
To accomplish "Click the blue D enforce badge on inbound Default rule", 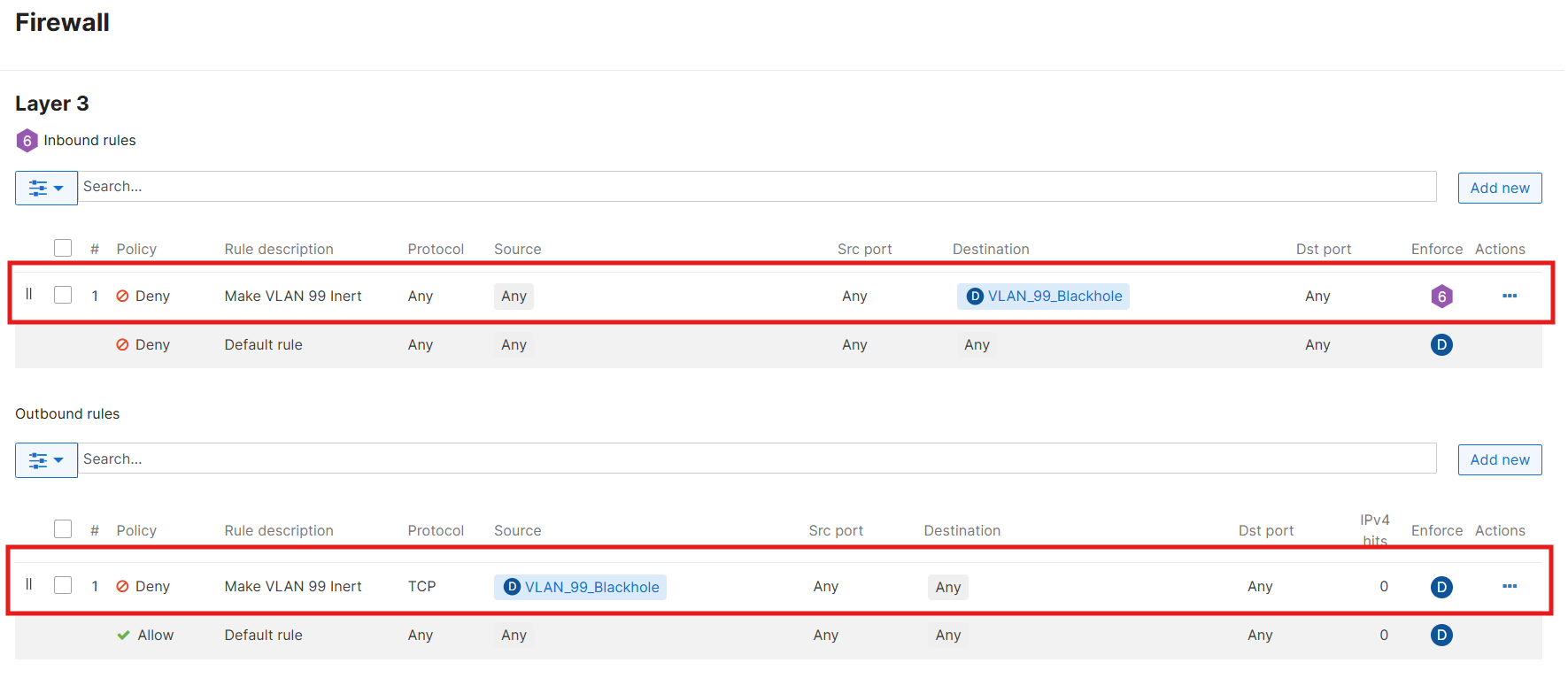I will coord(1441,345).
